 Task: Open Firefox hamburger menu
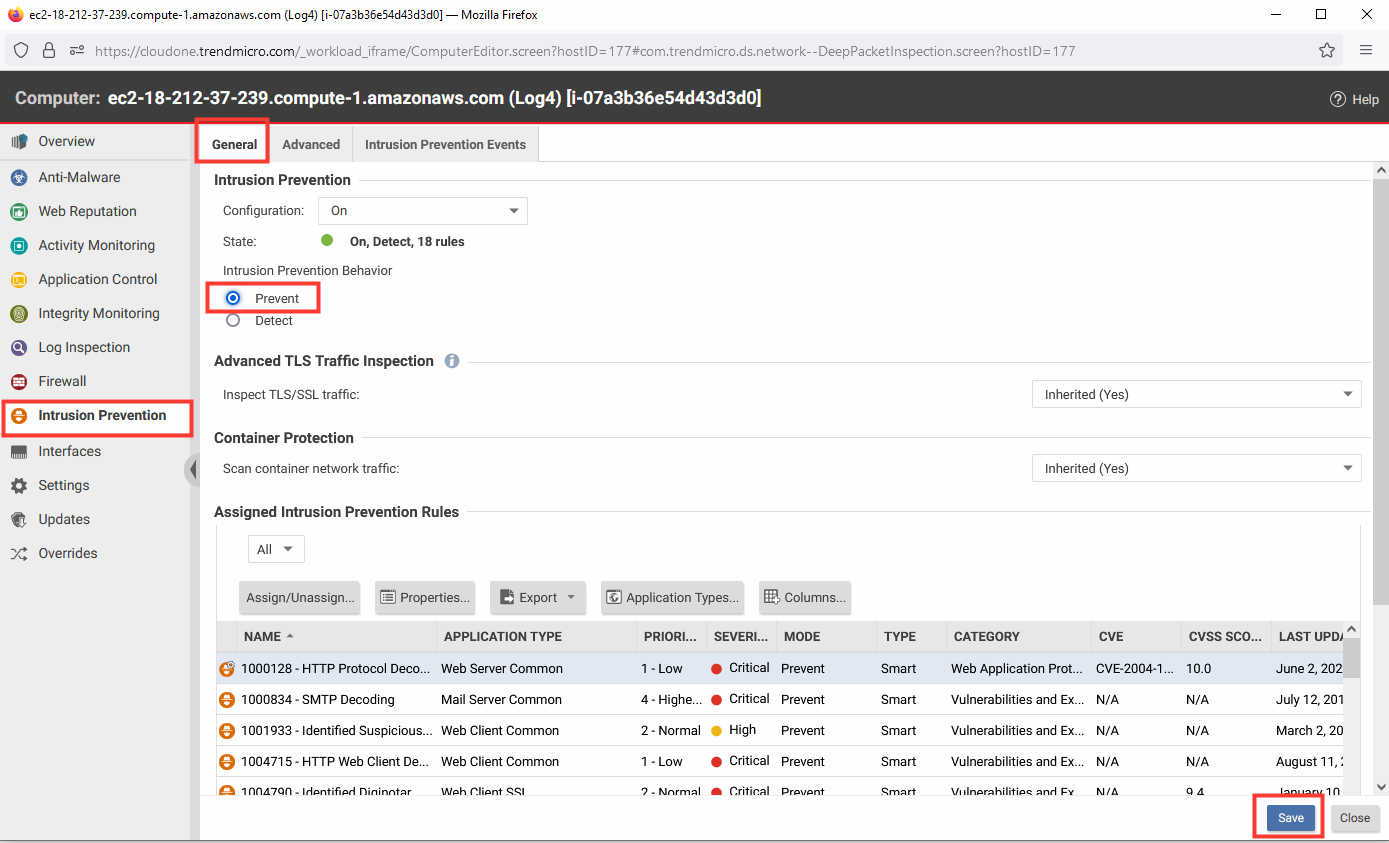(1366, 50)
